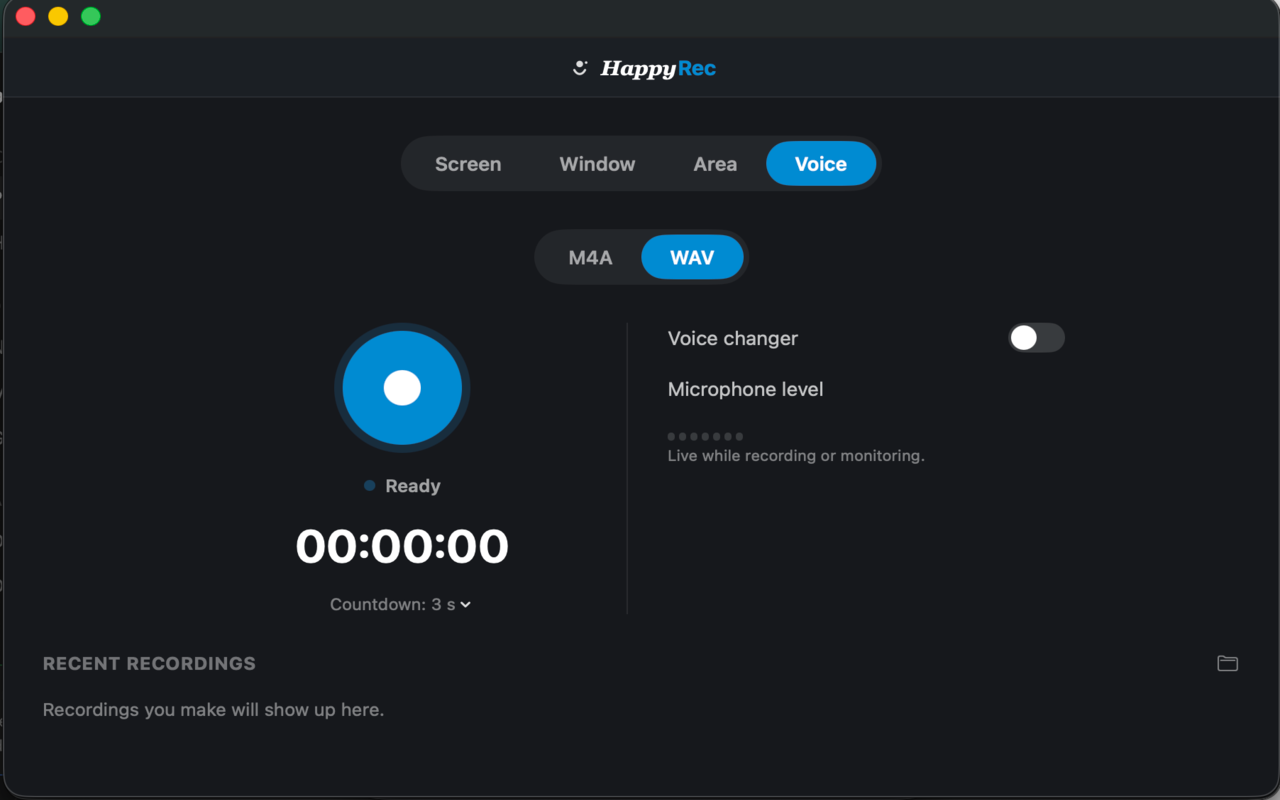
Task: Click the Microphone level meter dots
Action: (x=706, y=436)
